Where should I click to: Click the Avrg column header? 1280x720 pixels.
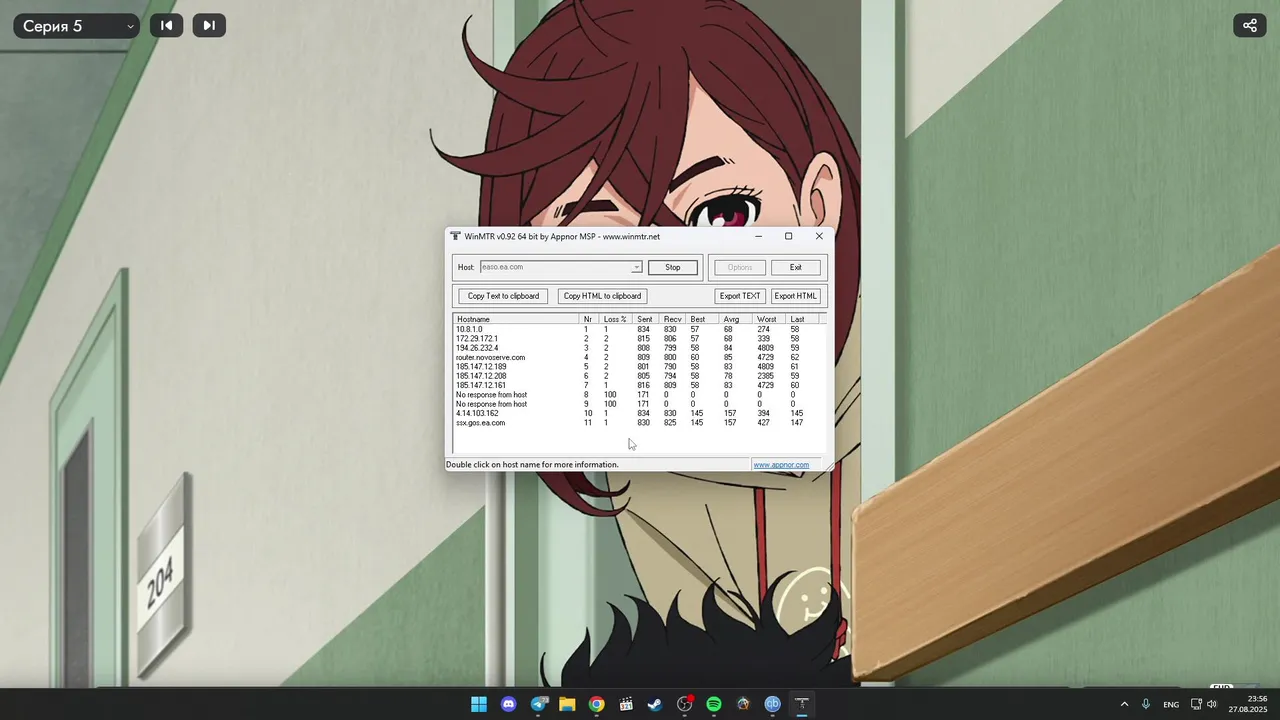pyautogui.click(x=736, y=319)
